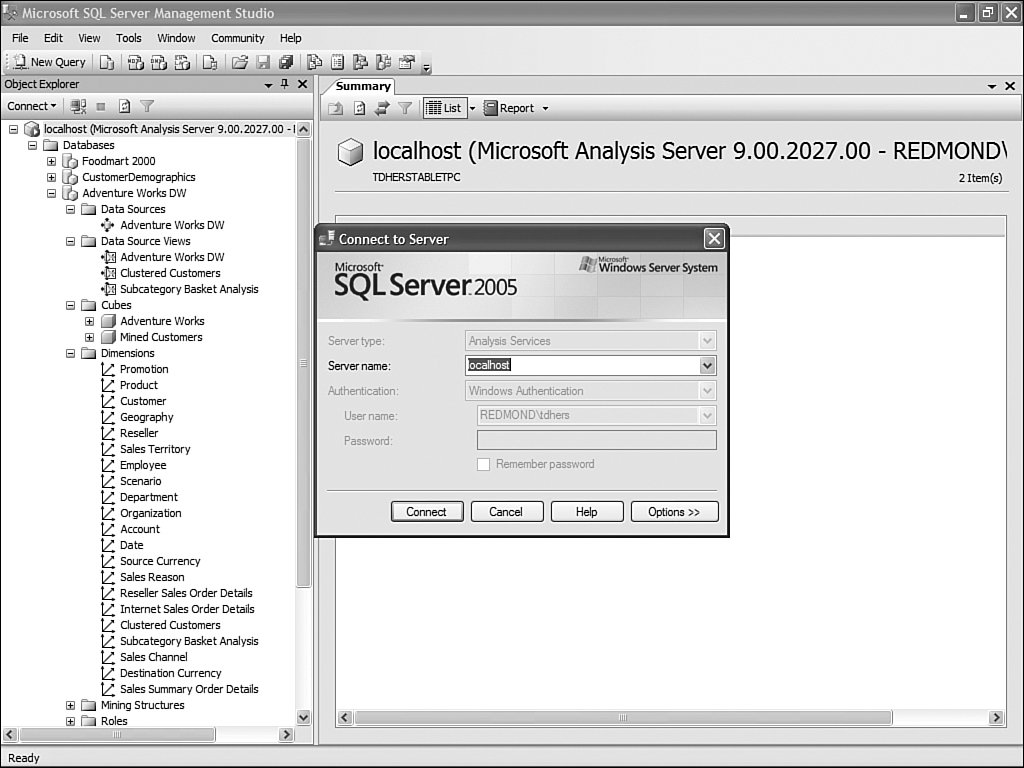Click Object Explorer horizontal scrollbar thumb

click(118, 735)
